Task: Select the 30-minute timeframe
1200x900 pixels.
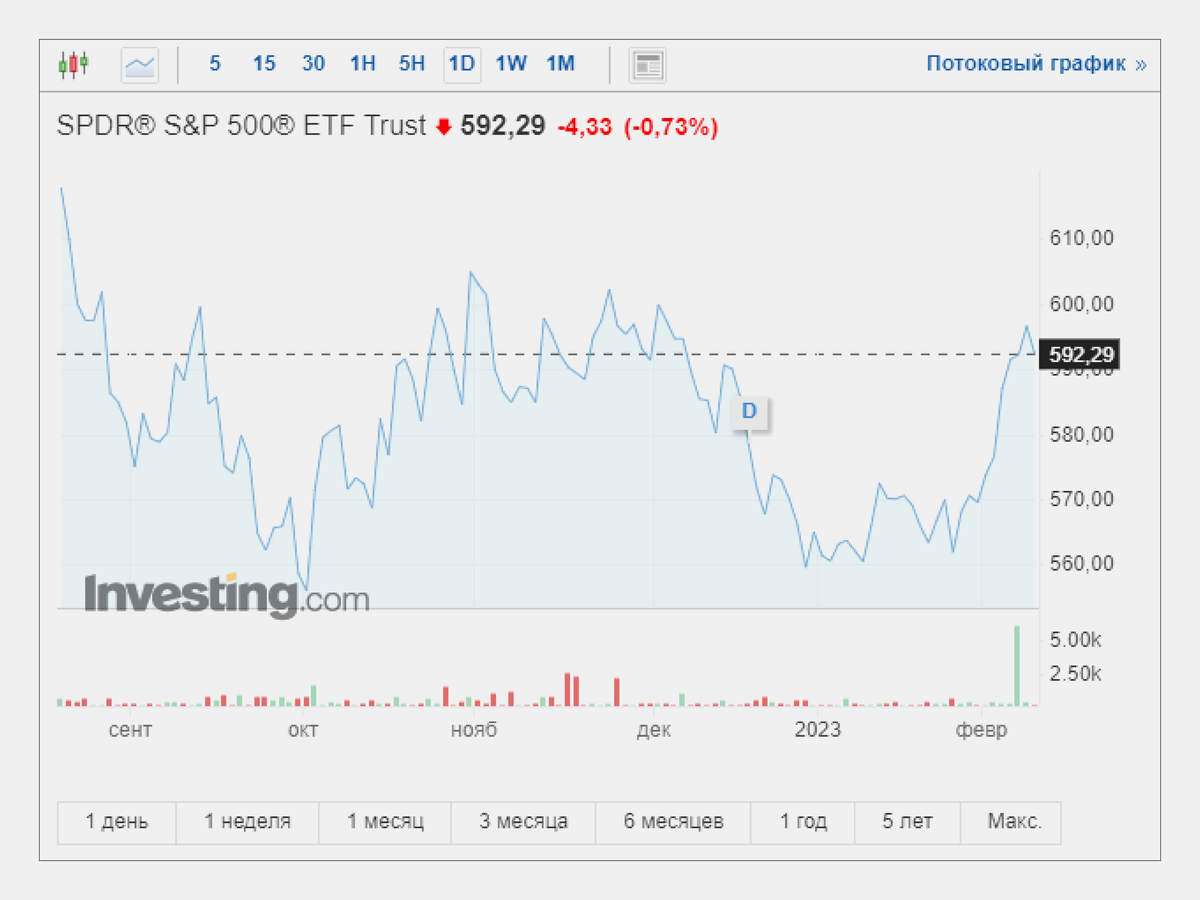Action: click(313, 64)
